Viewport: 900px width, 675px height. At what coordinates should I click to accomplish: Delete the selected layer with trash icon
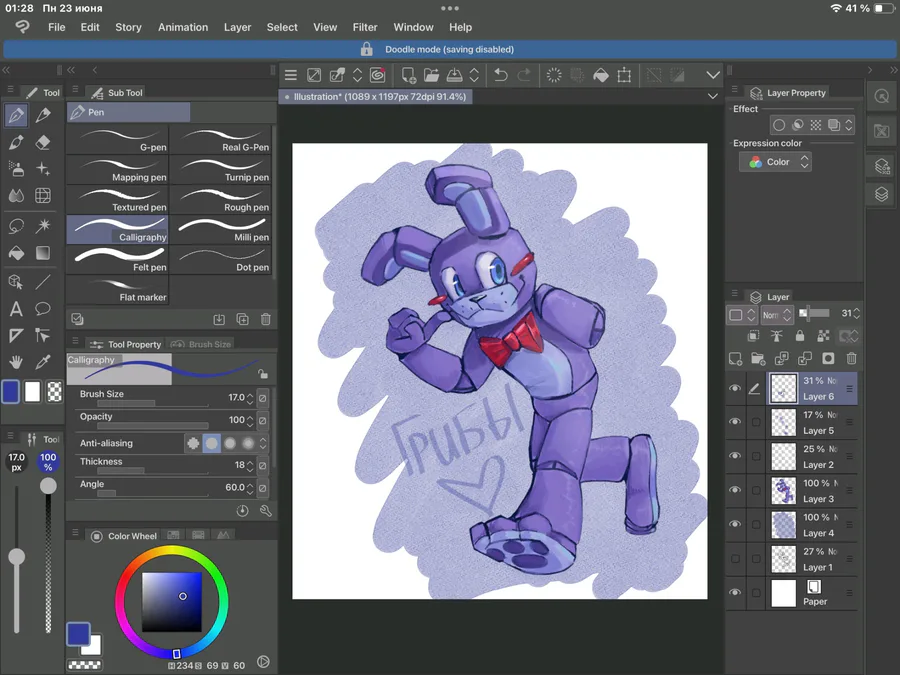[x=851, y=359]
